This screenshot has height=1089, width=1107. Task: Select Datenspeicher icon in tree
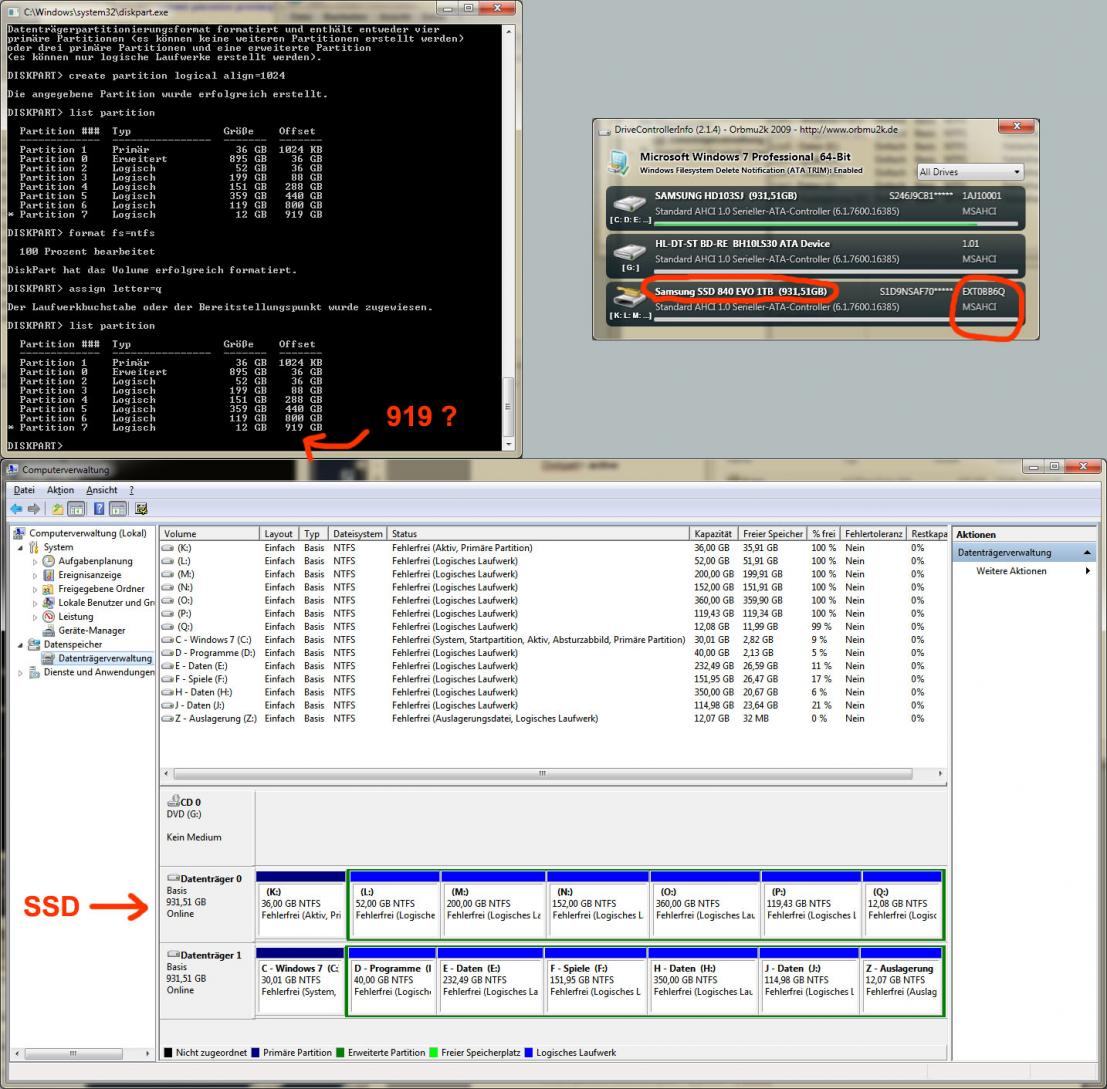(x=33, y=644)
